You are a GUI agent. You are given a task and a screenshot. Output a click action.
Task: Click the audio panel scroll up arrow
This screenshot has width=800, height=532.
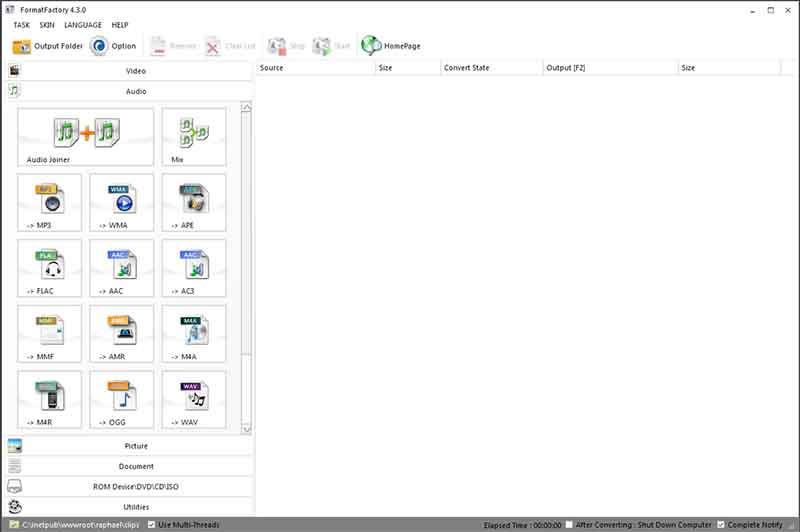click(x=246, y=107)
